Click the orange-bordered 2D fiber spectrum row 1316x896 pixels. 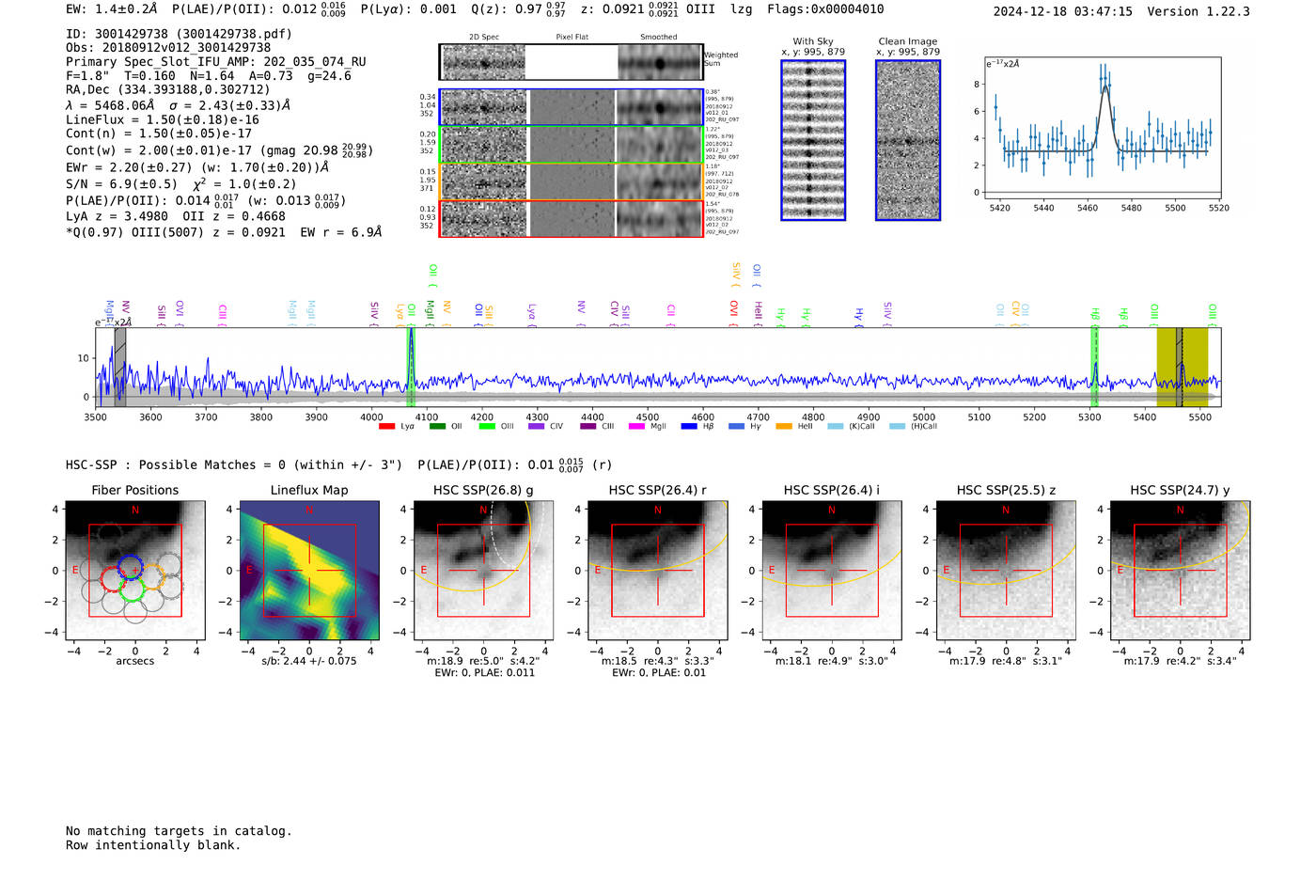(571, 181)
